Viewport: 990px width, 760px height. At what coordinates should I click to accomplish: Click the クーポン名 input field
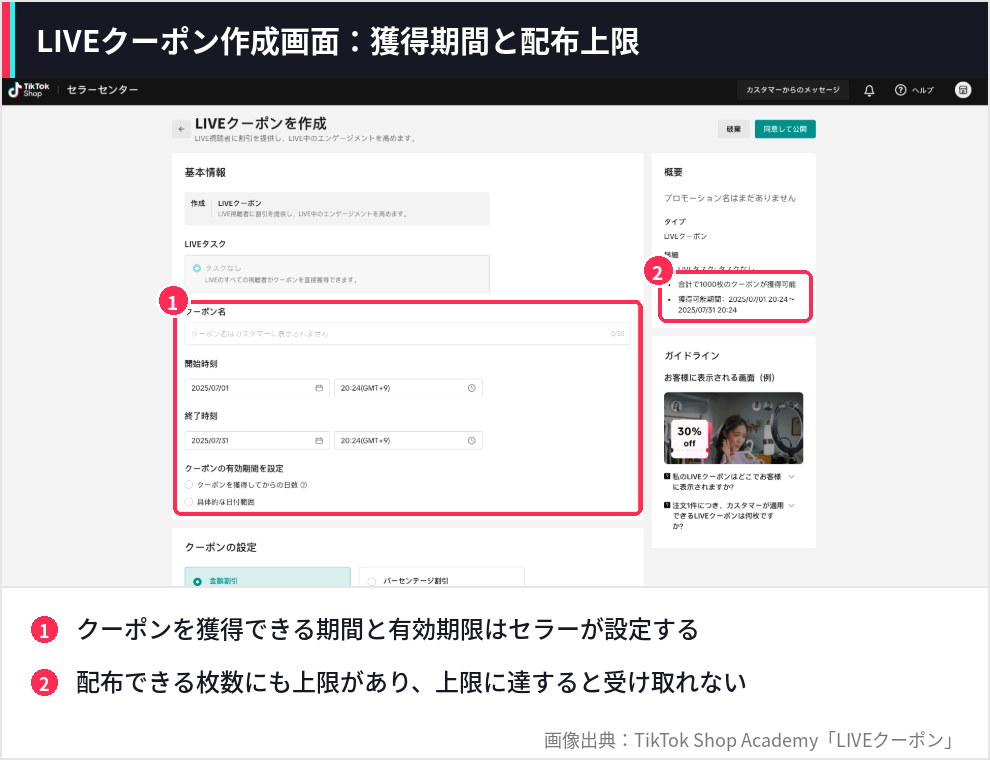point(407,333)
